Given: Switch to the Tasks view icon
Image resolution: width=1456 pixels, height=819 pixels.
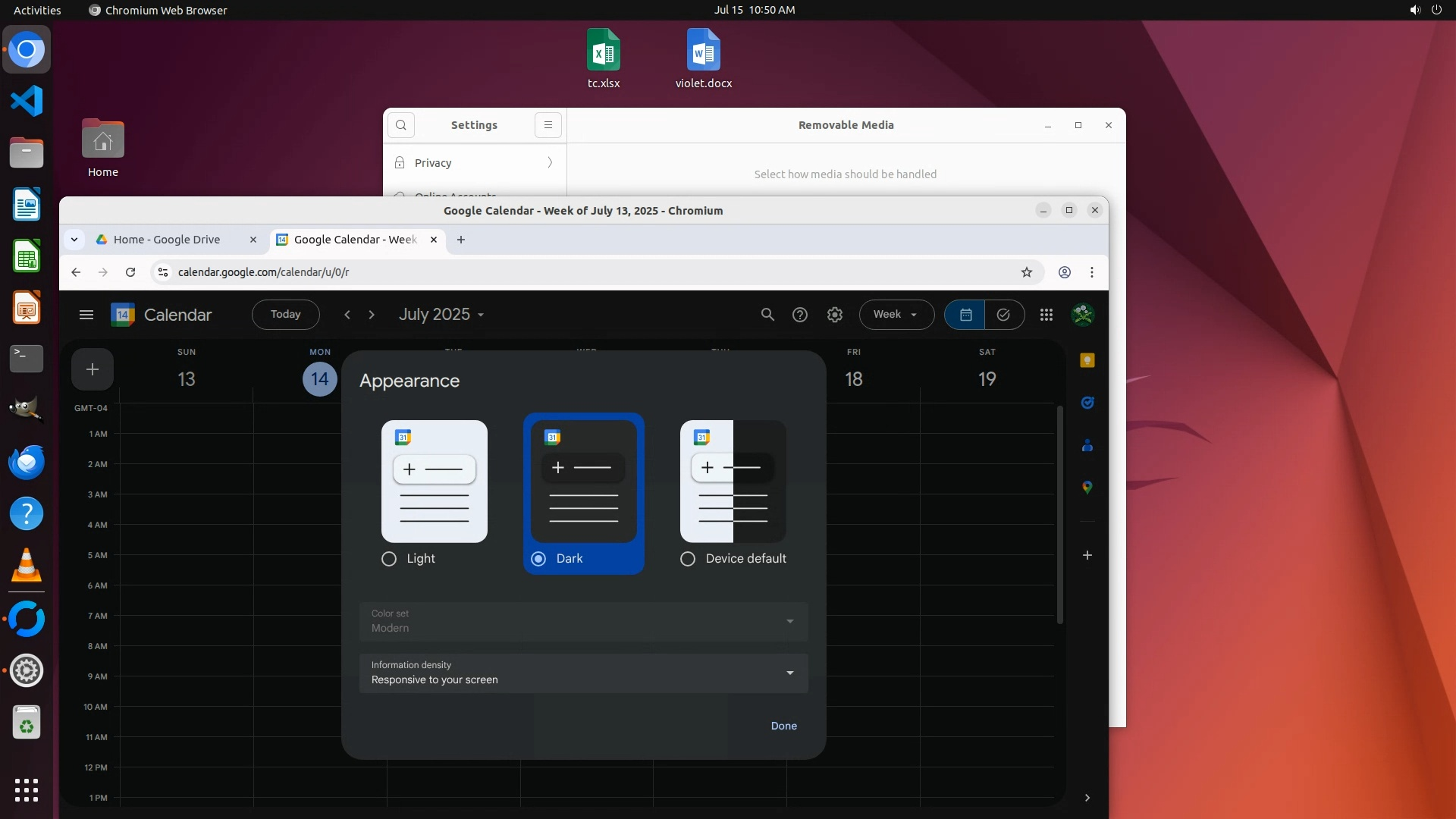Looking at the screenshot, I should click(x=1003, y=315).
